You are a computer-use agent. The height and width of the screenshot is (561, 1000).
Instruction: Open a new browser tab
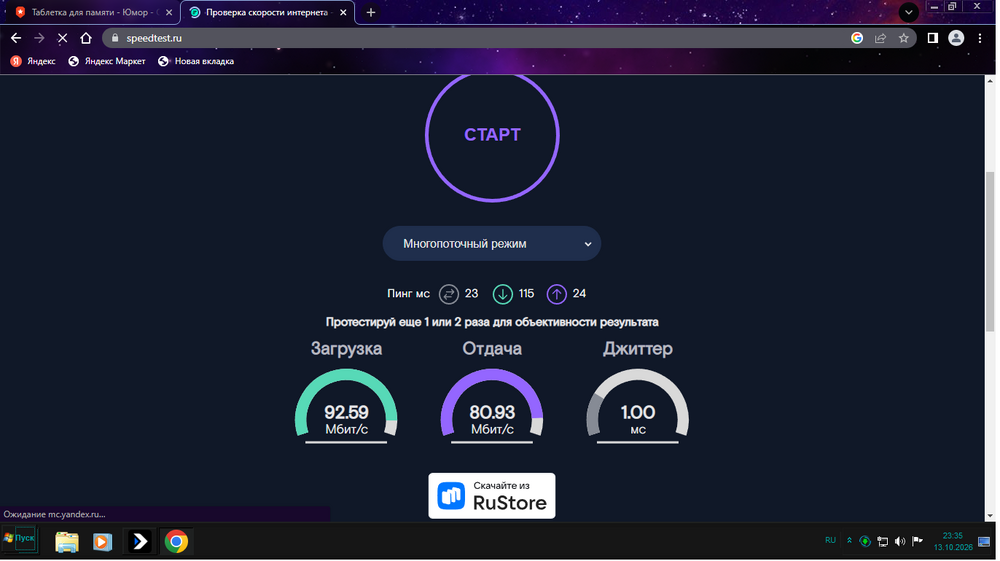[371, 12]
